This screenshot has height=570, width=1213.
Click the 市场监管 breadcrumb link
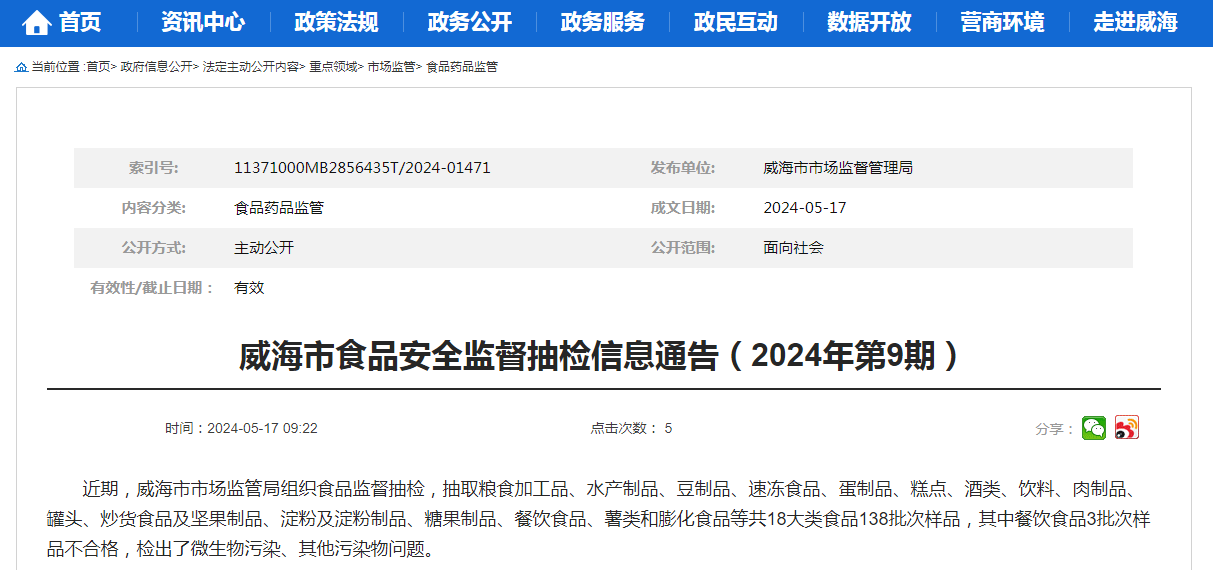(x=391, y=67)
